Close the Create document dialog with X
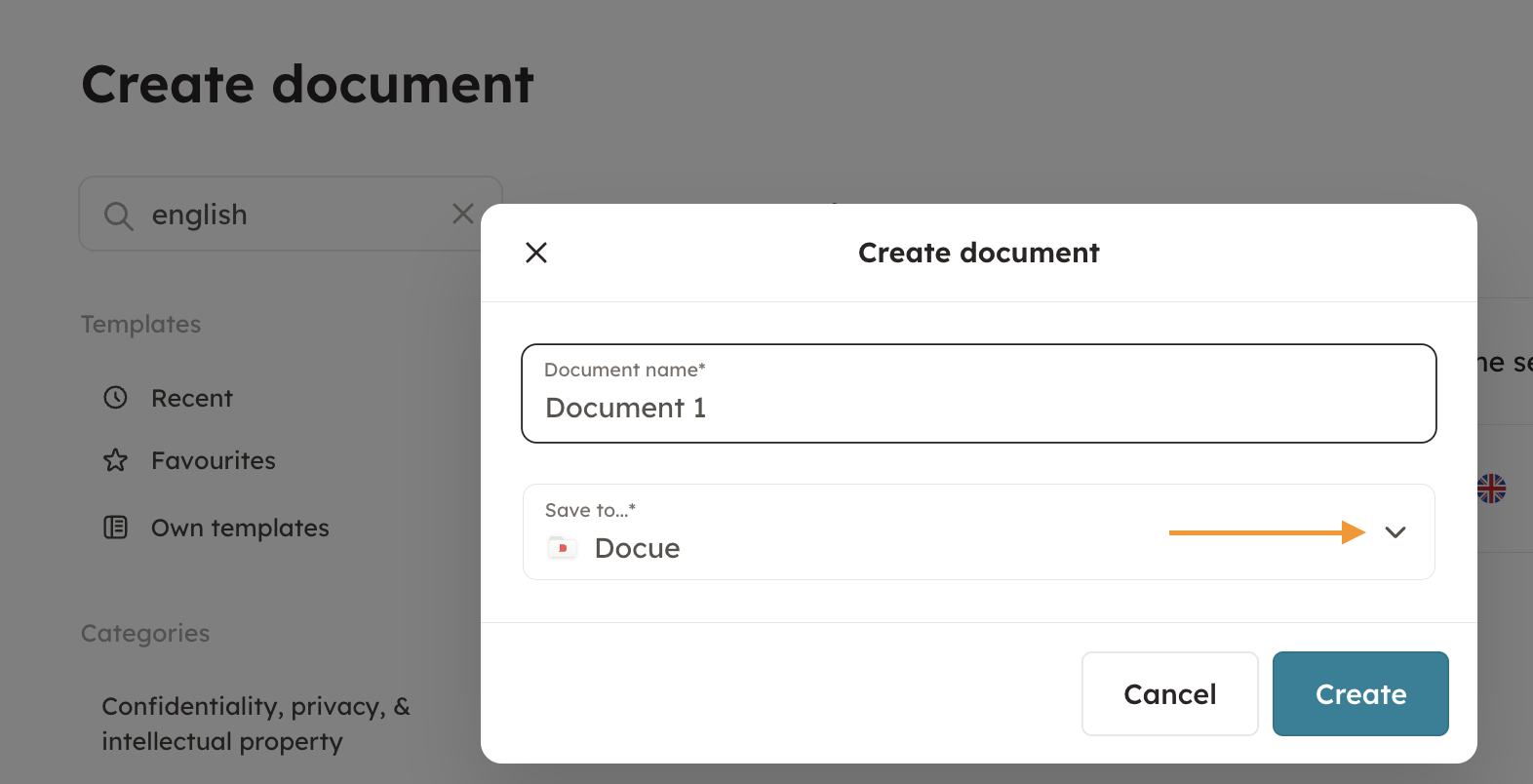This screenshot has width=1533, height=784. point(536,253)
